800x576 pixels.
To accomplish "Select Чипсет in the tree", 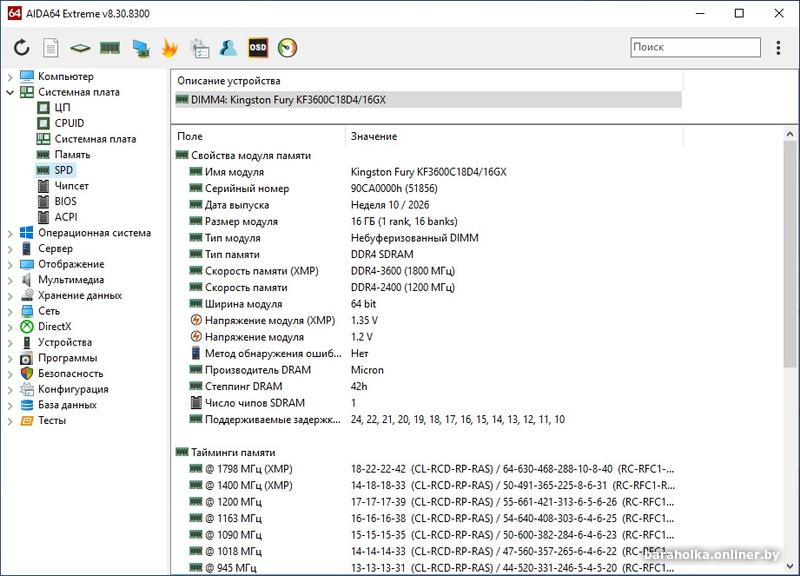I will pyautogui.click(x=71, y=186).
